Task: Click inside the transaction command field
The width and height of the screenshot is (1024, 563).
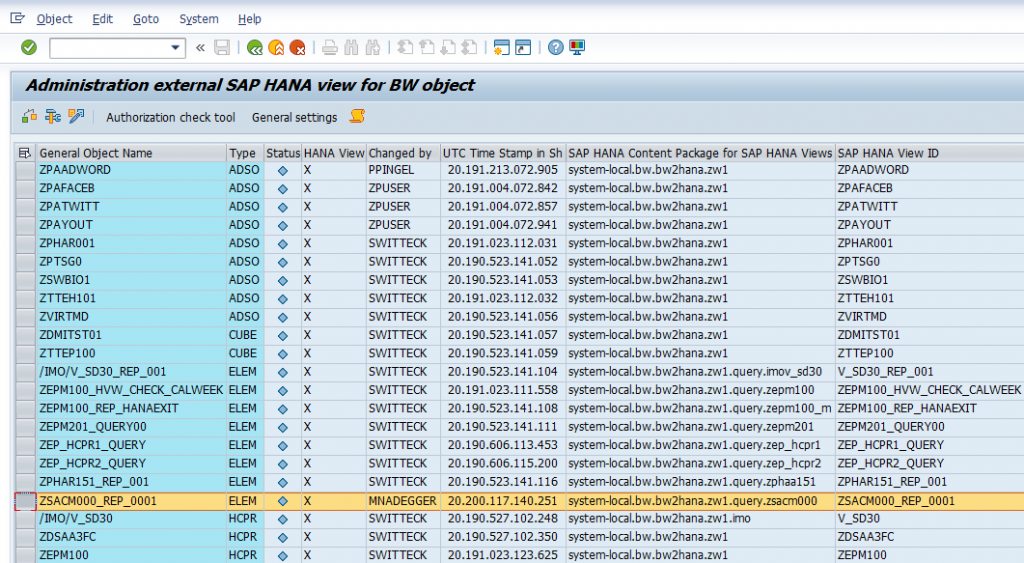Action: [110, 48]
